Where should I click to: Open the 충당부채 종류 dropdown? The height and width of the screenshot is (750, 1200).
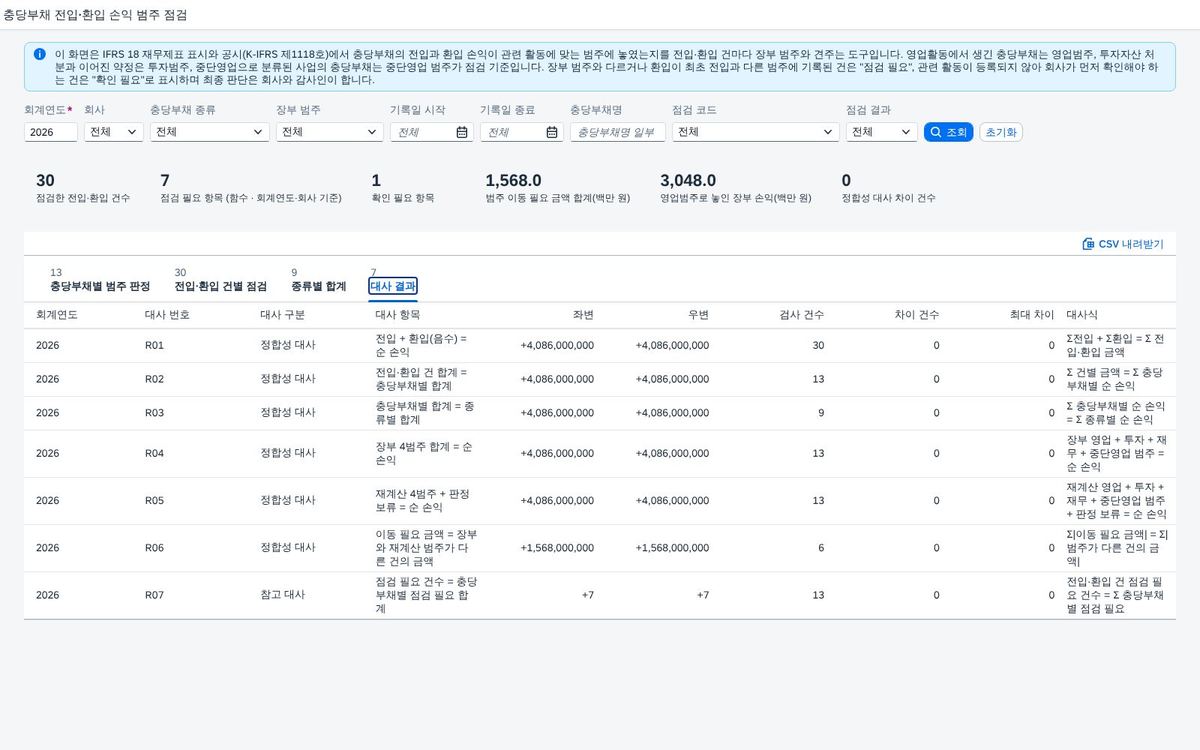pyautogui.click(x=210, y=132)
